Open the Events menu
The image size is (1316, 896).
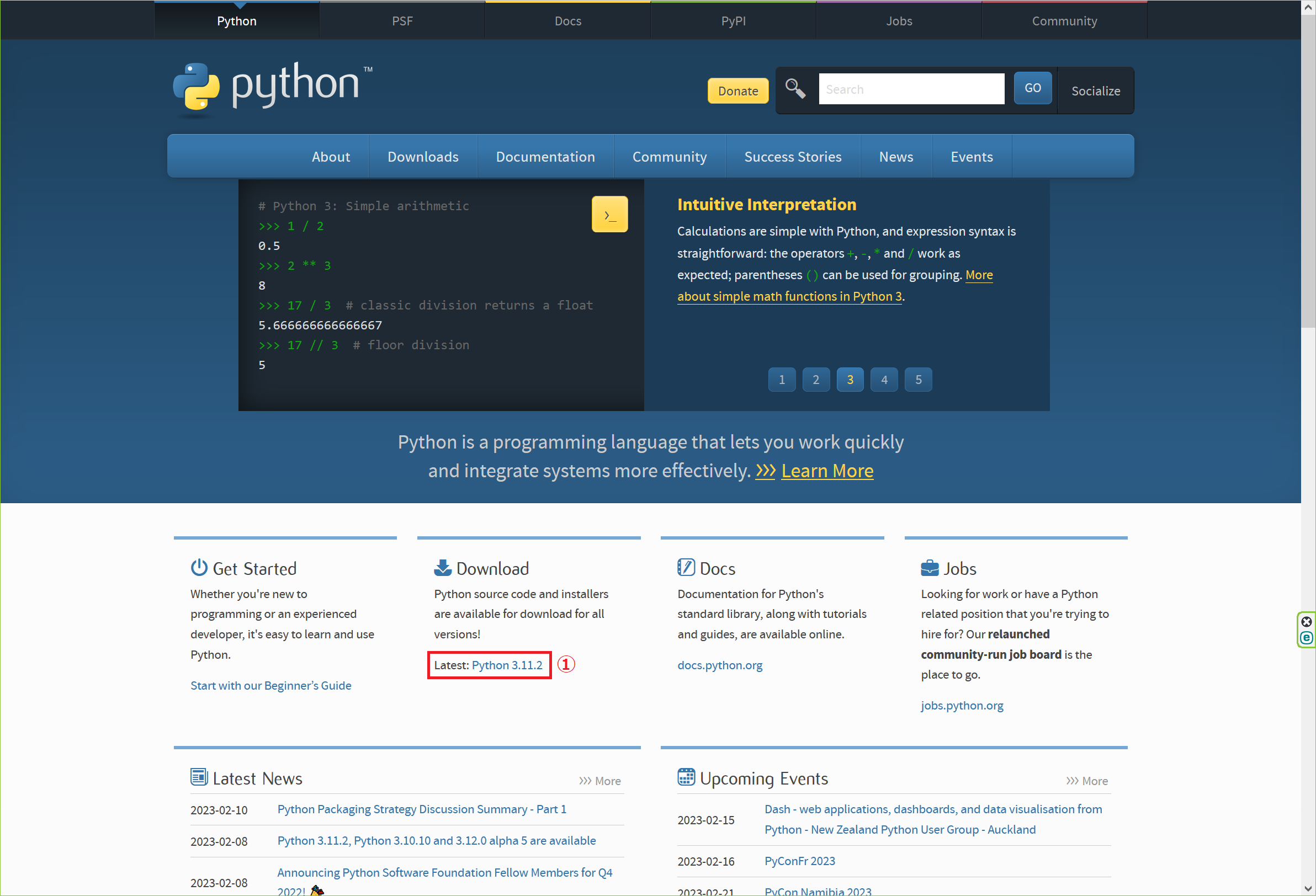click(972, 157)
